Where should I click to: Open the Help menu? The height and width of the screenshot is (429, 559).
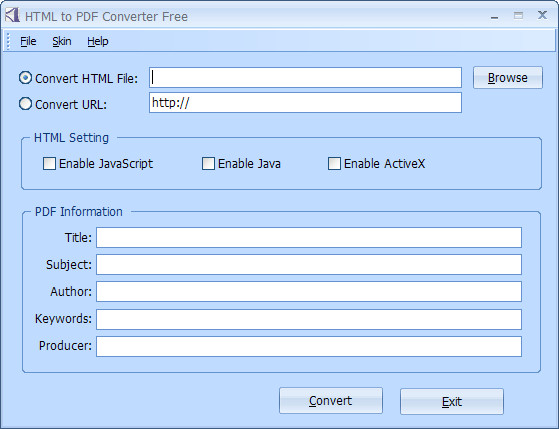pyautogui.click(x=98, y=41)
